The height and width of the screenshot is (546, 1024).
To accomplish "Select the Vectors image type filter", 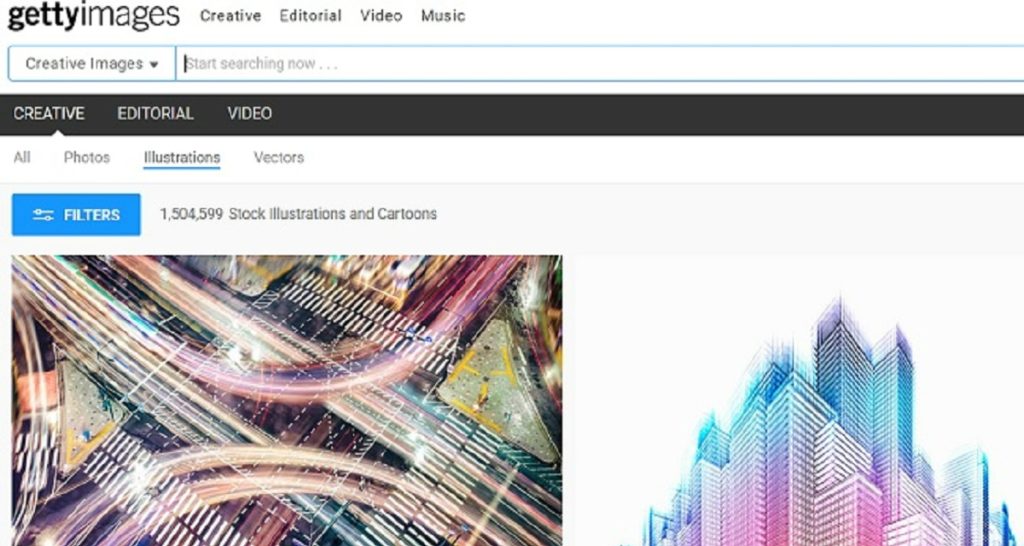I will coord(279,157).
